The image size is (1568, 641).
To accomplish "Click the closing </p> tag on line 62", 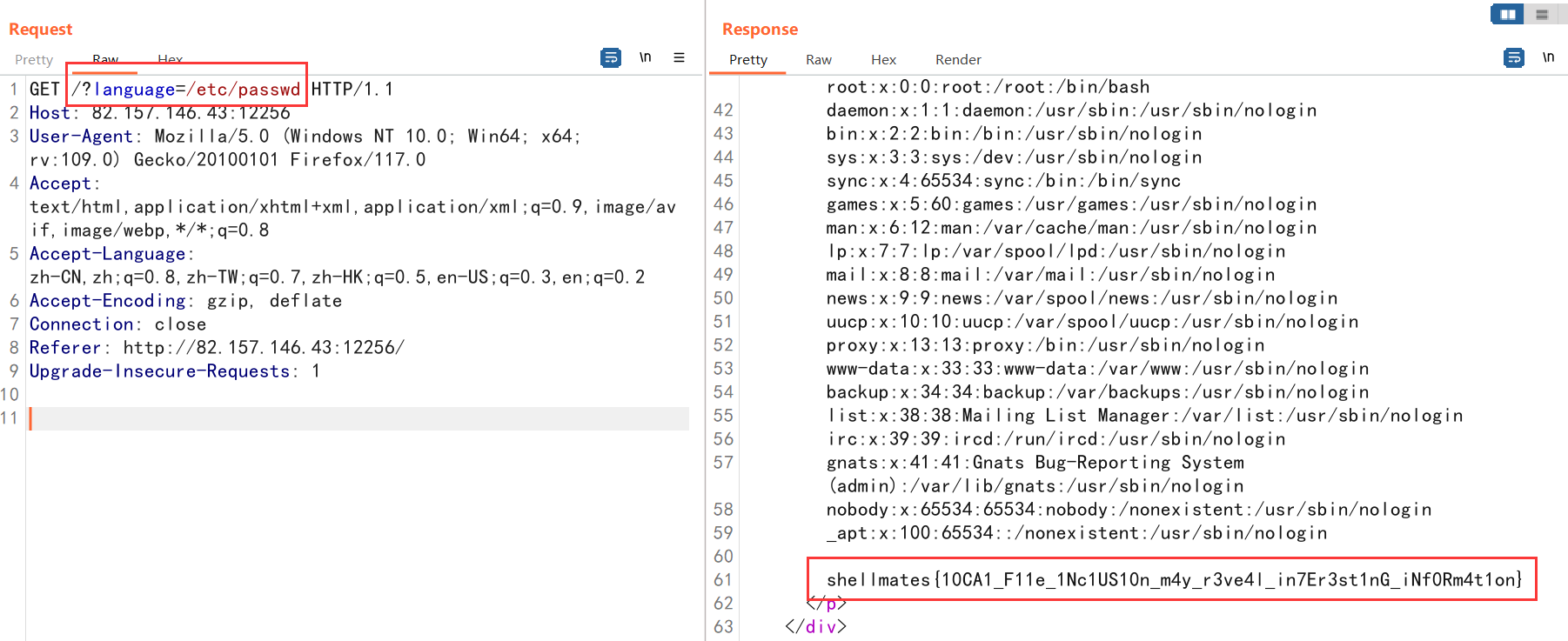I will click(827, 604).
